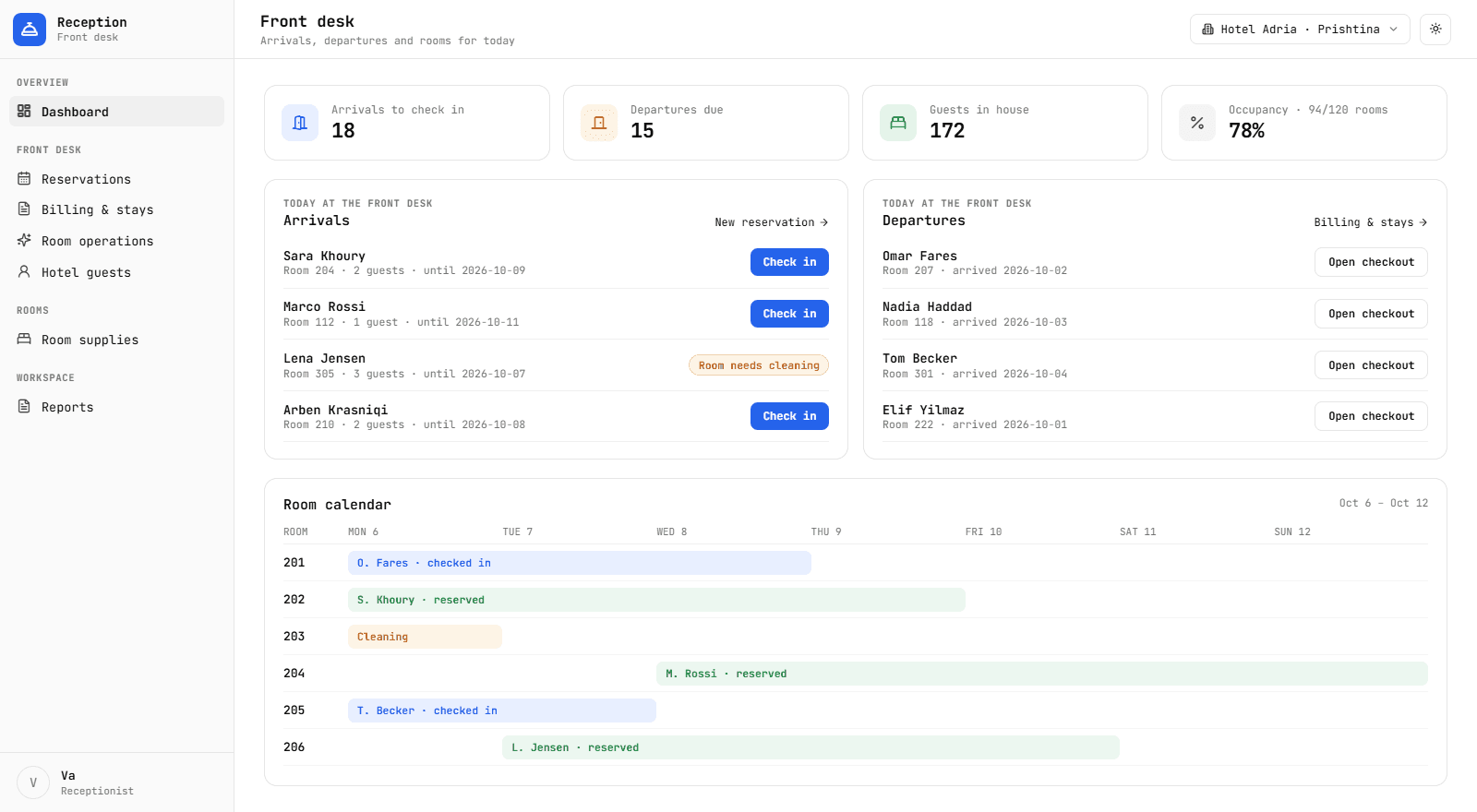
Task: Click the Va Receptionist user profile
Action: pyautogui.click(x=116, y=782)
